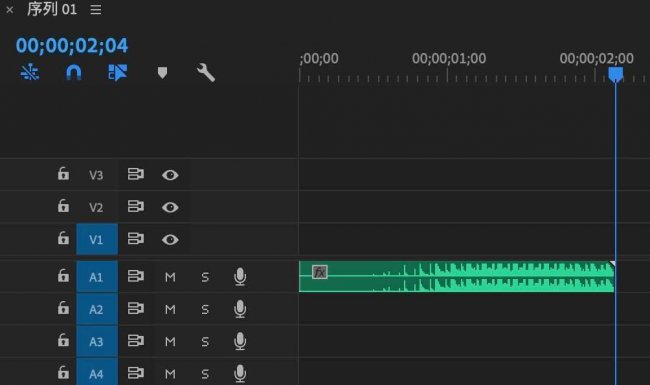
Task: Solo track A4
Action: 205,374
